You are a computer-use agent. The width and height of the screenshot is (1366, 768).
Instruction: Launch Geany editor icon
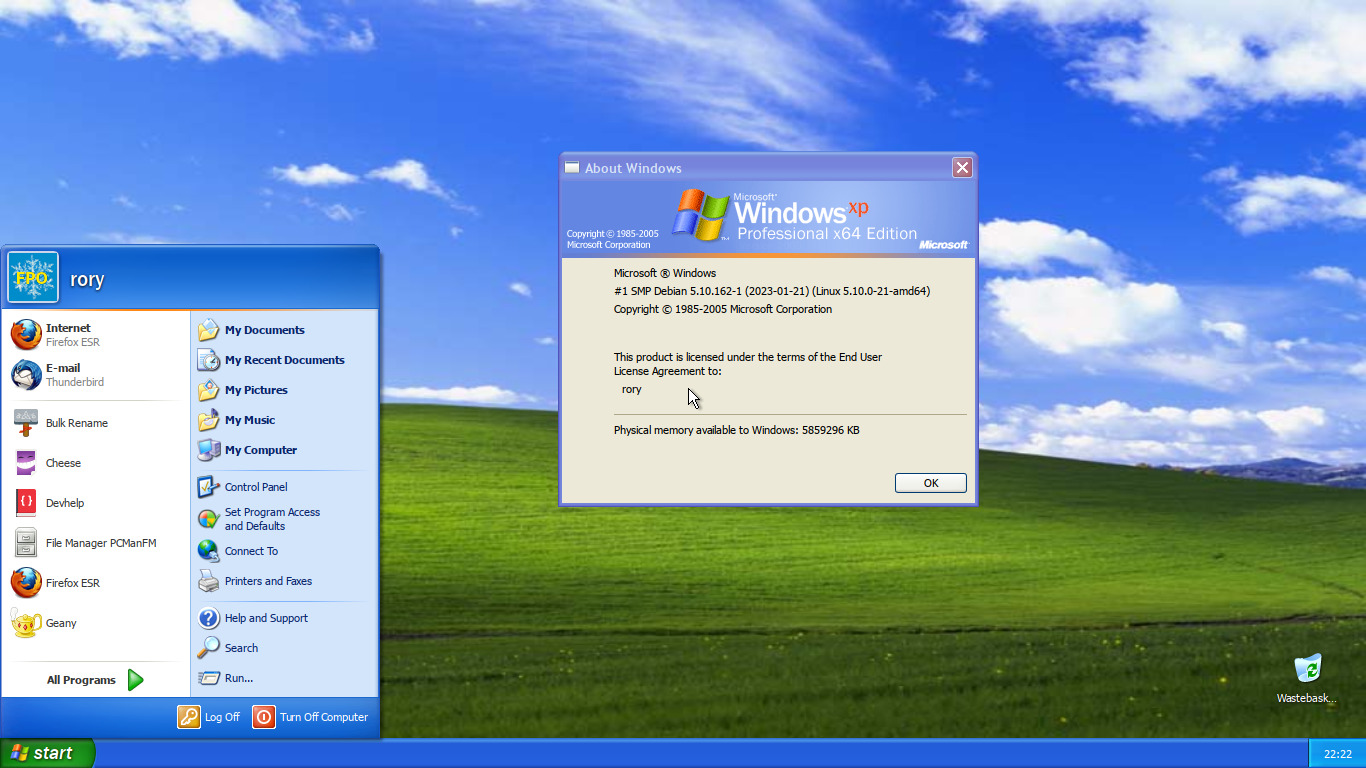point(26,623)
